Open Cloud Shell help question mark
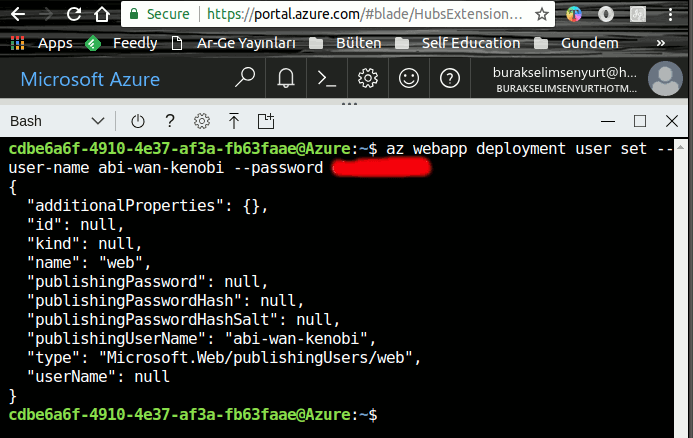Image resolution: width=693 pixels, height=438 pixels. tap(170, 121)
